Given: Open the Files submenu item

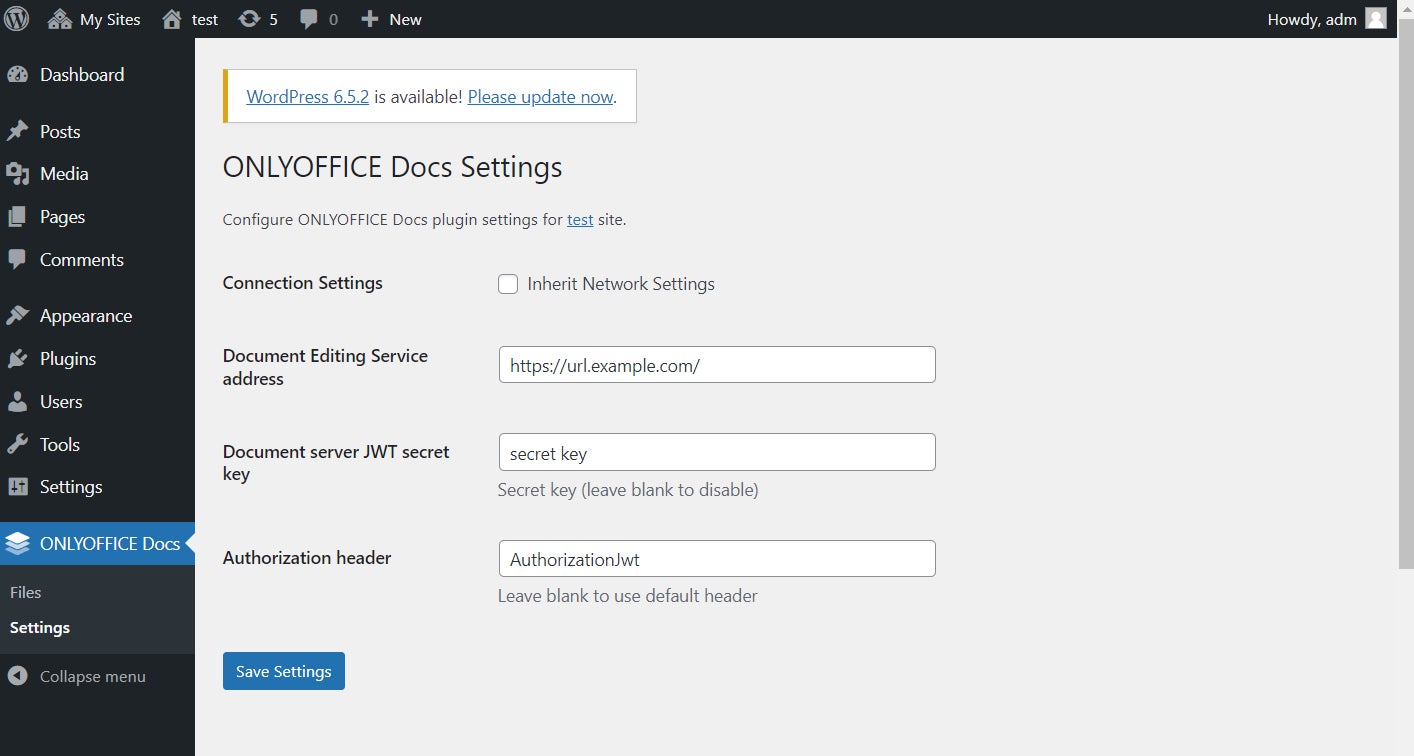Looking at the screenshot, I should point(26,593).
